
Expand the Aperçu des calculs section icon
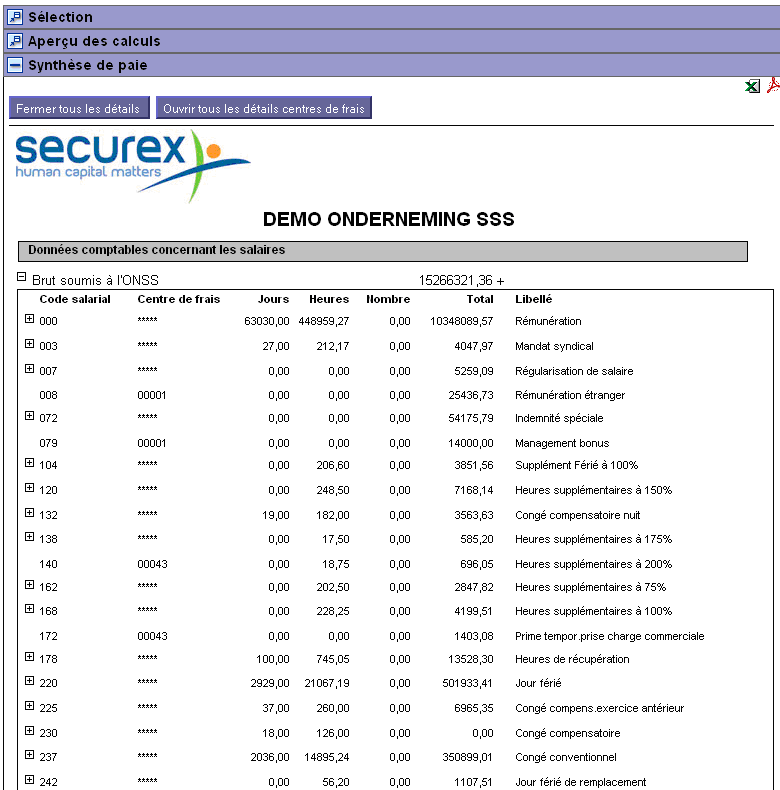(15, 41)
